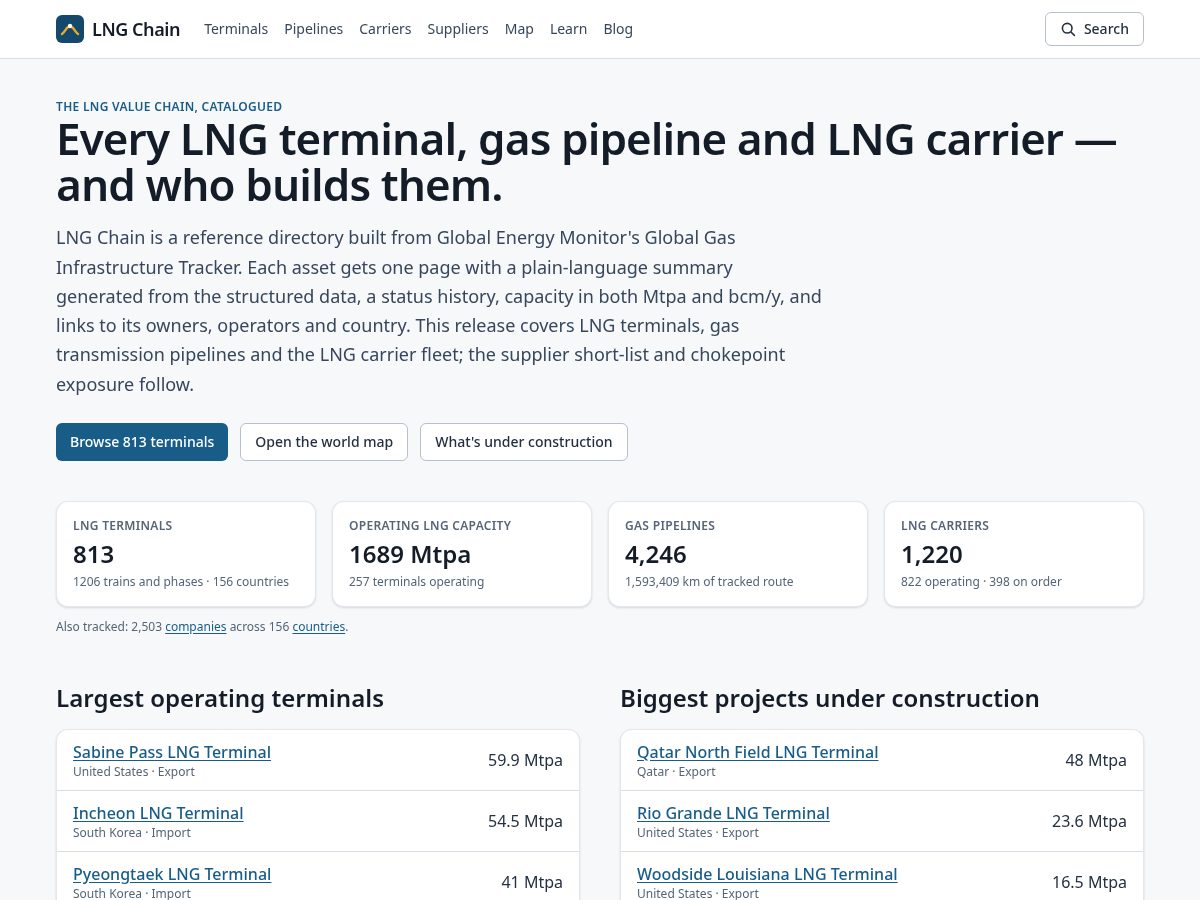Follow the countries link
The image size is (1200, 900).
[319, 627]
